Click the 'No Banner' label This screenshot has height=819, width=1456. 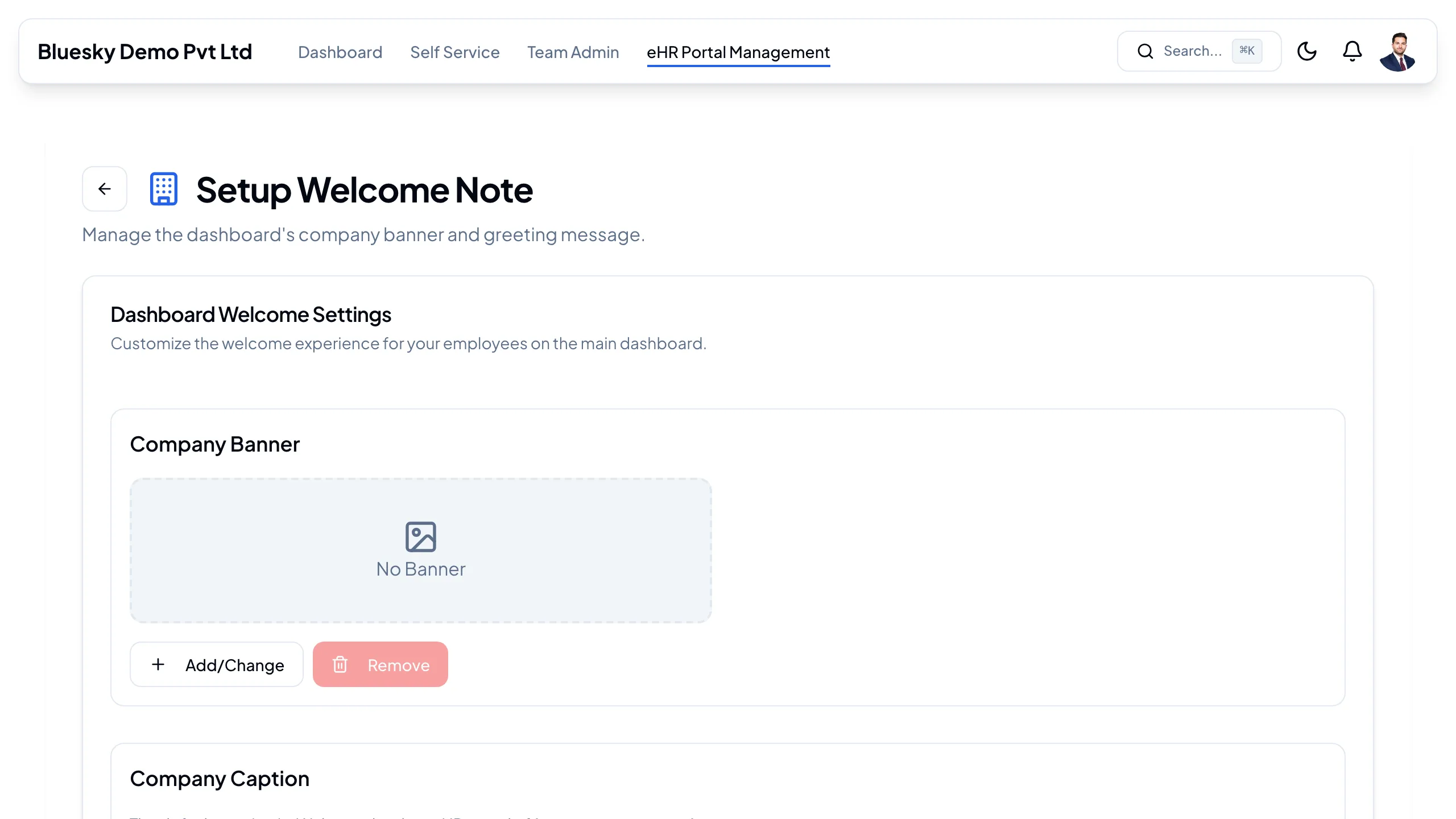[421, 569]
